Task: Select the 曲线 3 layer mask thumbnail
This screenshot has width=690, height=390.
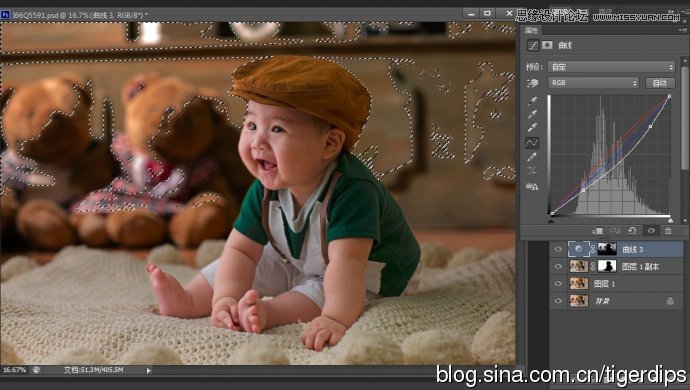Action: 607,249
